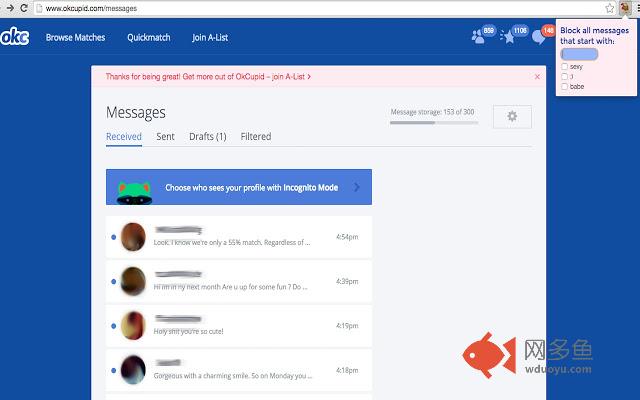Open likes star icon with 1106 badge
Screen dimensions: 640x400
[x=508, y=37]
